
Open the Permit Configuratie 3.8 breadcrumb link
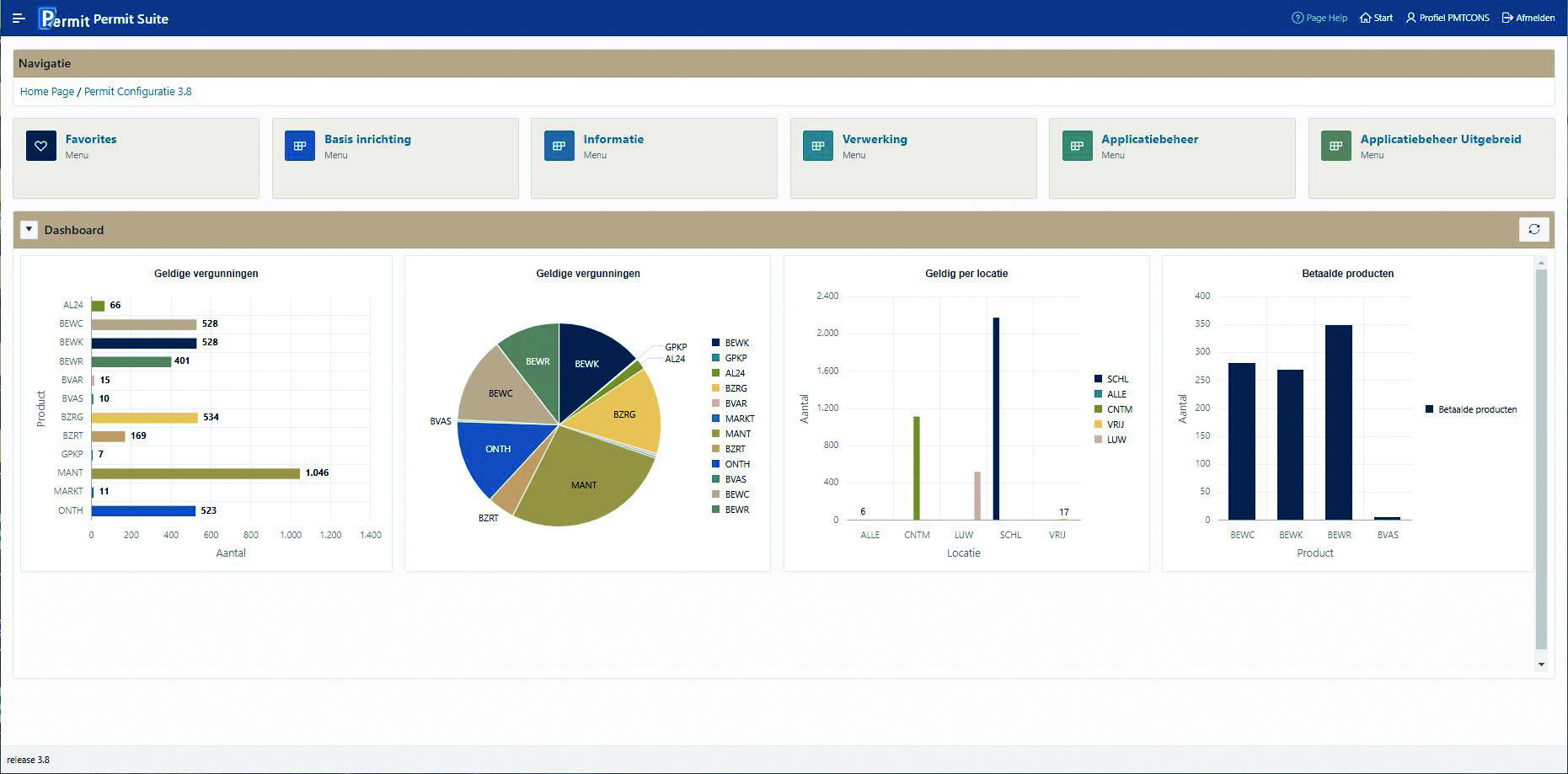[137, 91]
